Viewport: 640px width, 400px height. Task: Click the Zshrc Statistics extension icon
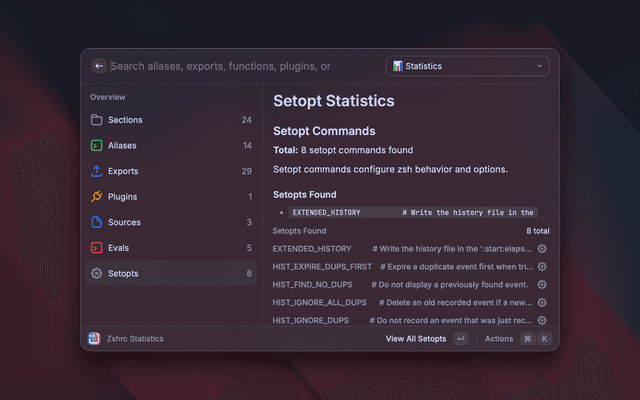[x=94, y=339]
